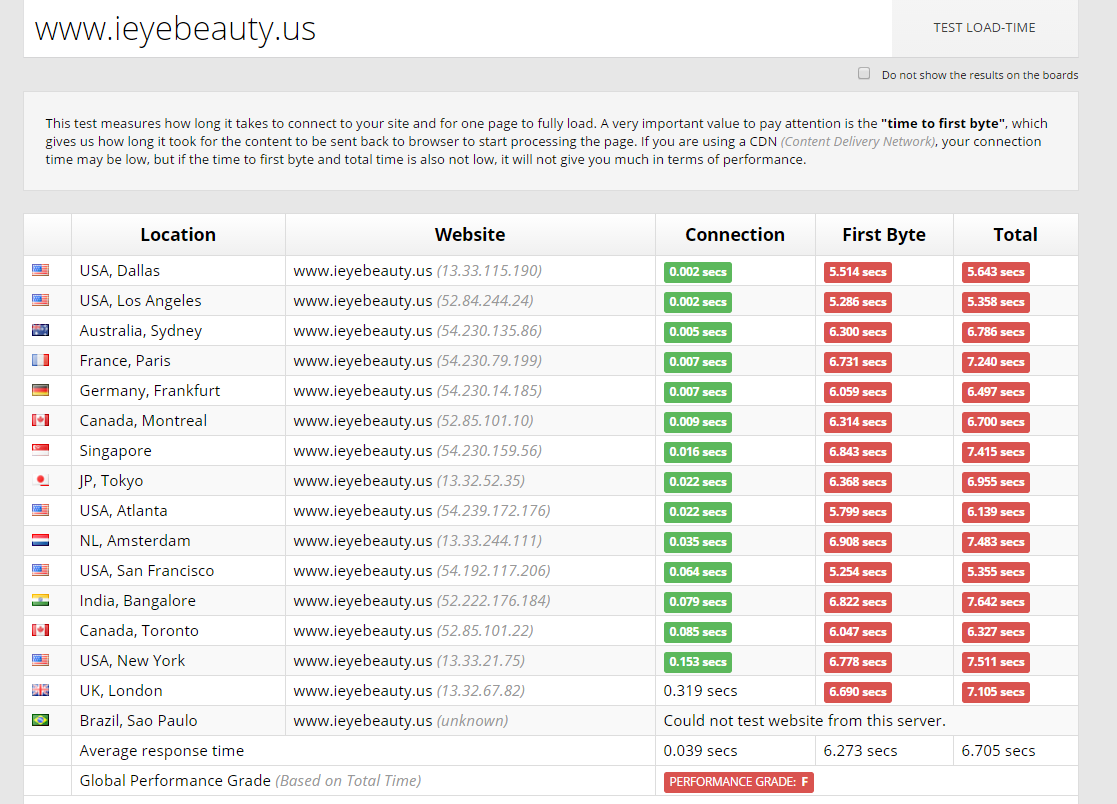1117x804 pixels.
Task: Click the Australia flag icon for Sydney
Action: [40, 331]
